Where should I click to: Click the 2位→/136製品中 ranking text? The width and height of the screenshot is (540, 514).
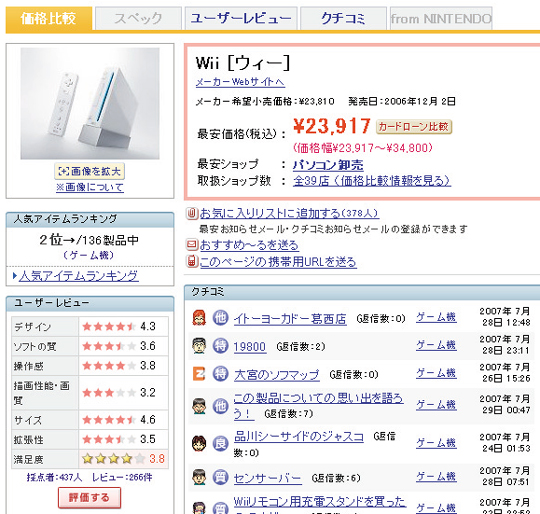(89, 240)
